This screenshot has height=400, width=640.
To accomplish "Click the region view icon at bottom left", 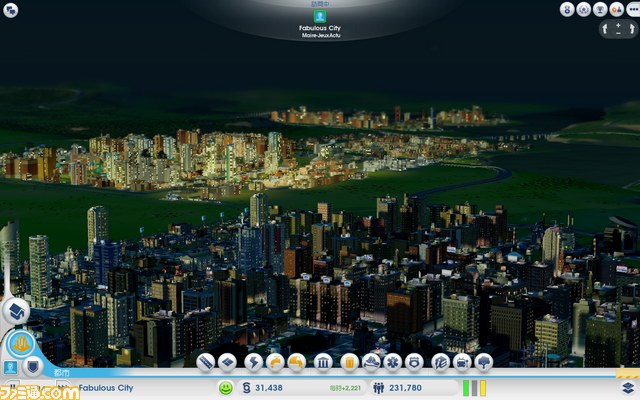I will [10, 367].
